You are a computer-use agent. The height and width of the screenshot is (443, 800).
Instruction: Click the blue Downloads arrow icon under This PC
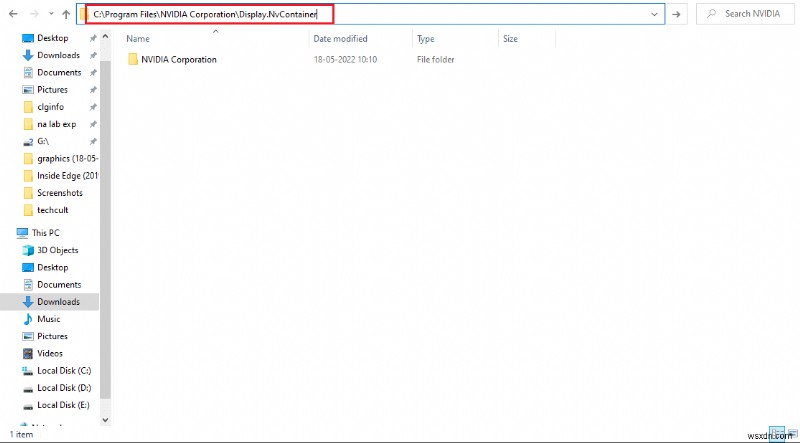[x=28, y=302]
